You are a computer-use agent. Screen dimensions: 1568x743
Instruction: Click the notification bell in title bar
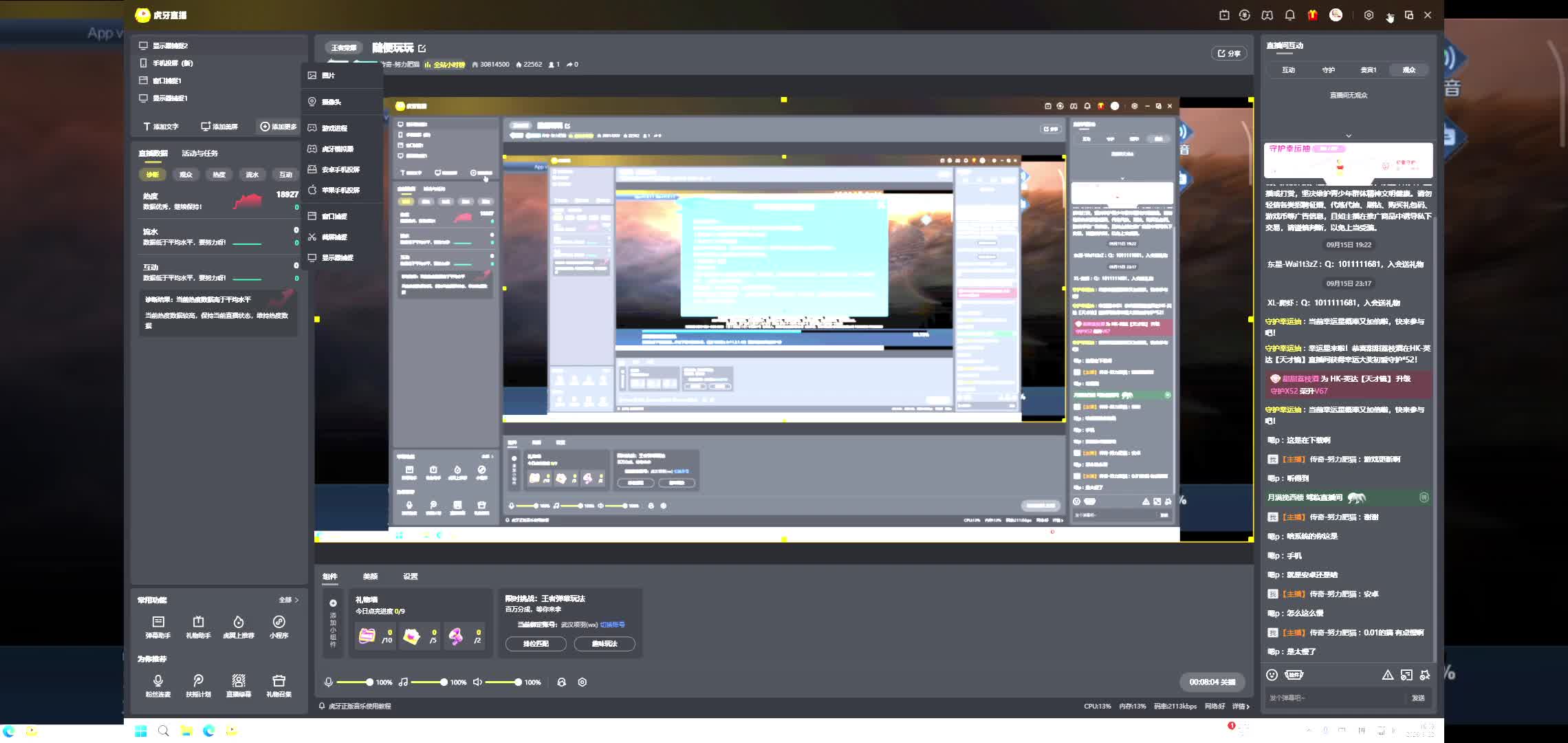[x=1289, y=15]
